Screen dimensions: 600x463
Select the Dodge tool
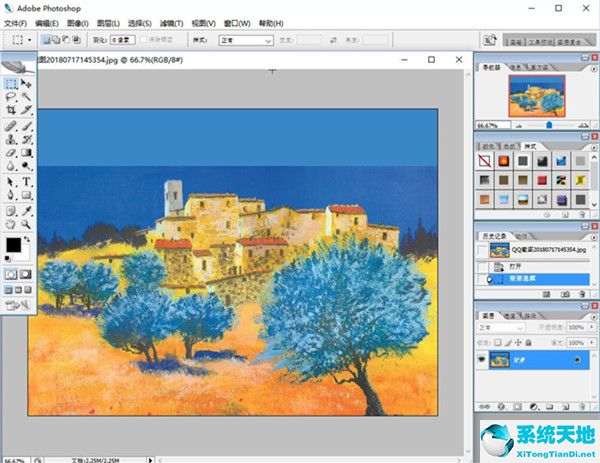point(26,166)
